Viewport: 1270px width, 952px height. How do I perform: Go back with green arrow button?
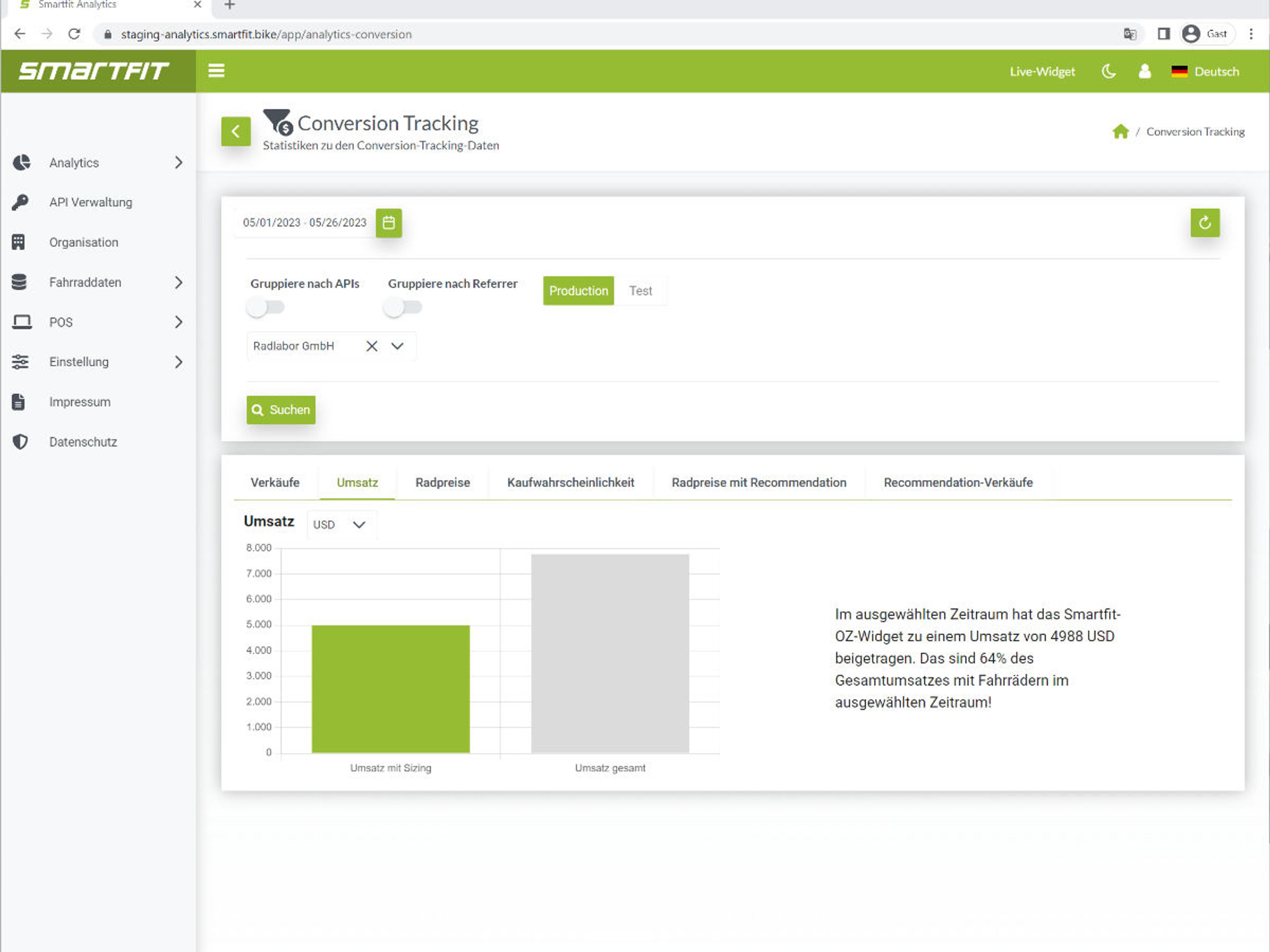click(236, 132)
